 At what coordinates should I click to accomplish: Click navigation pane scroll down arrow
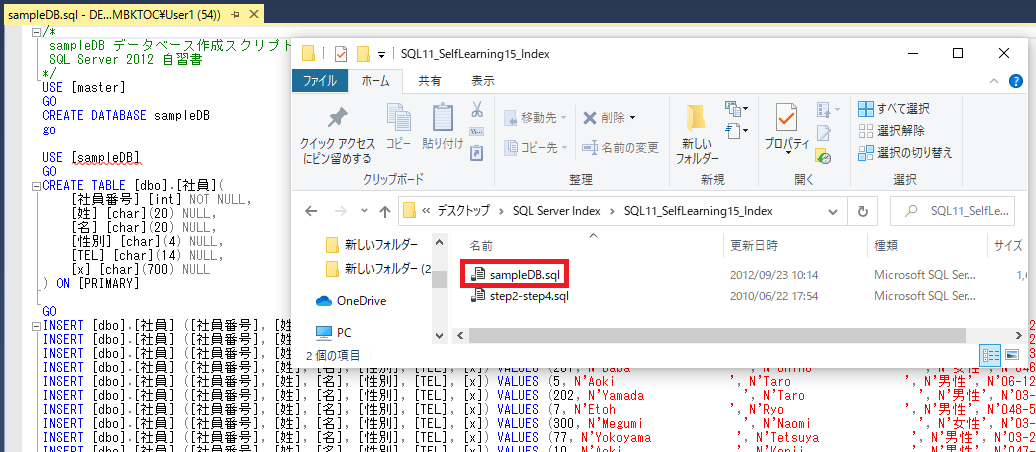click(x=440, y=335)
